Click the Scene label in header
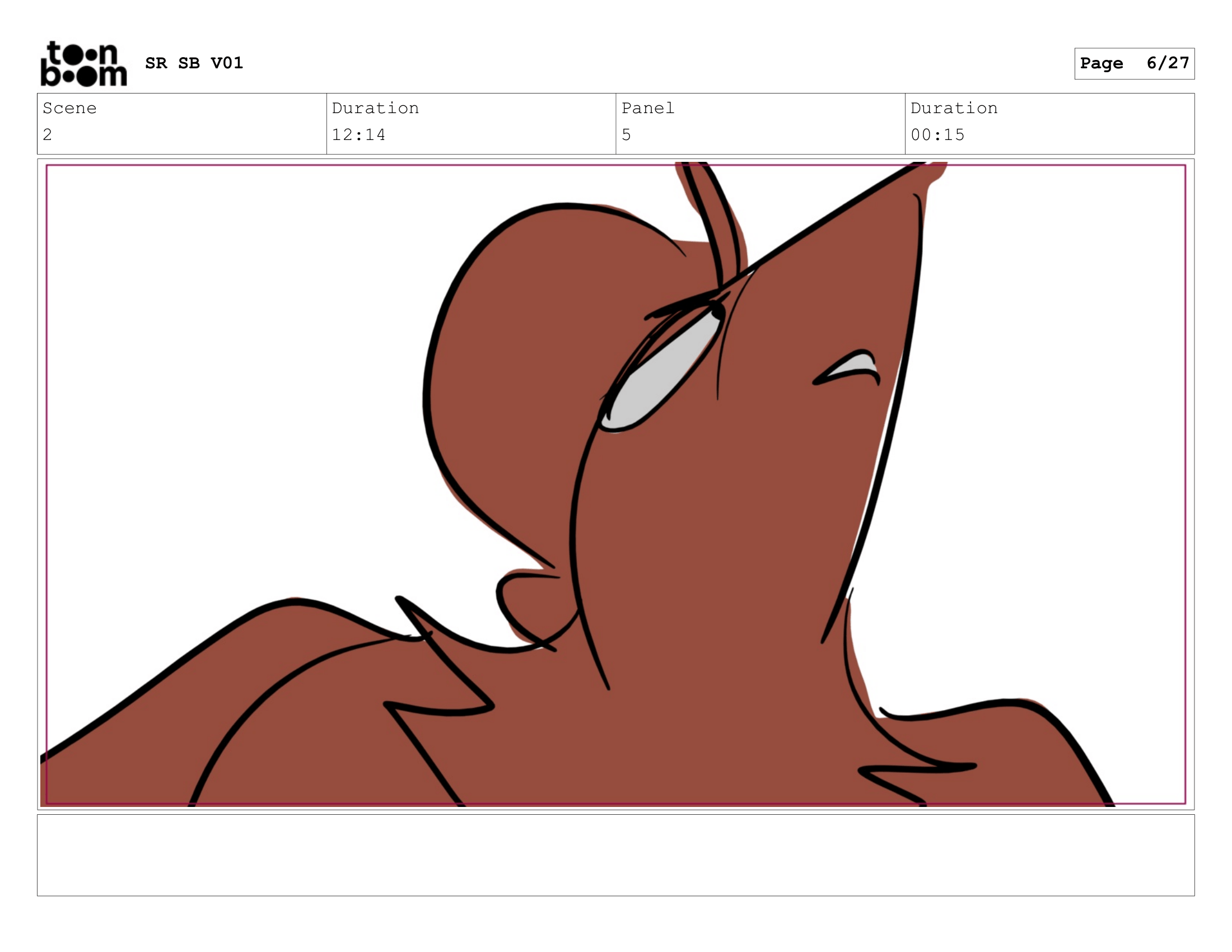 (69, 108)
